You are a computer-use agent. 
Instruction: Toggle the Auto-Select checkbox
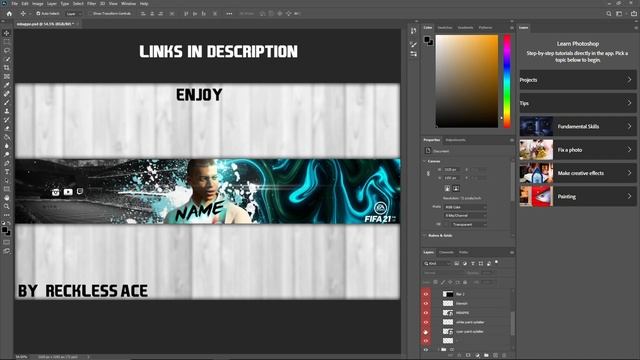[38, 13]
